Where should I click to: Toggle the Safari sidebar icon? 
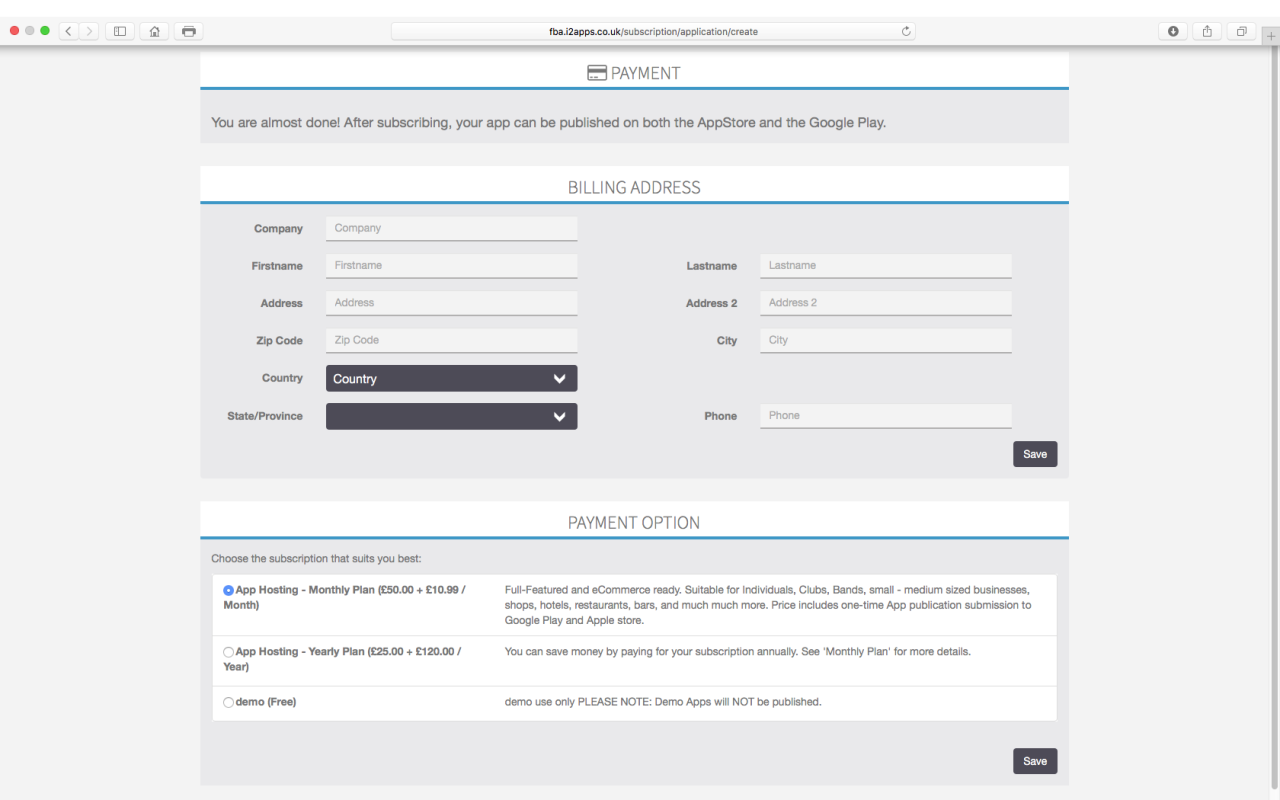pos(120,31)
